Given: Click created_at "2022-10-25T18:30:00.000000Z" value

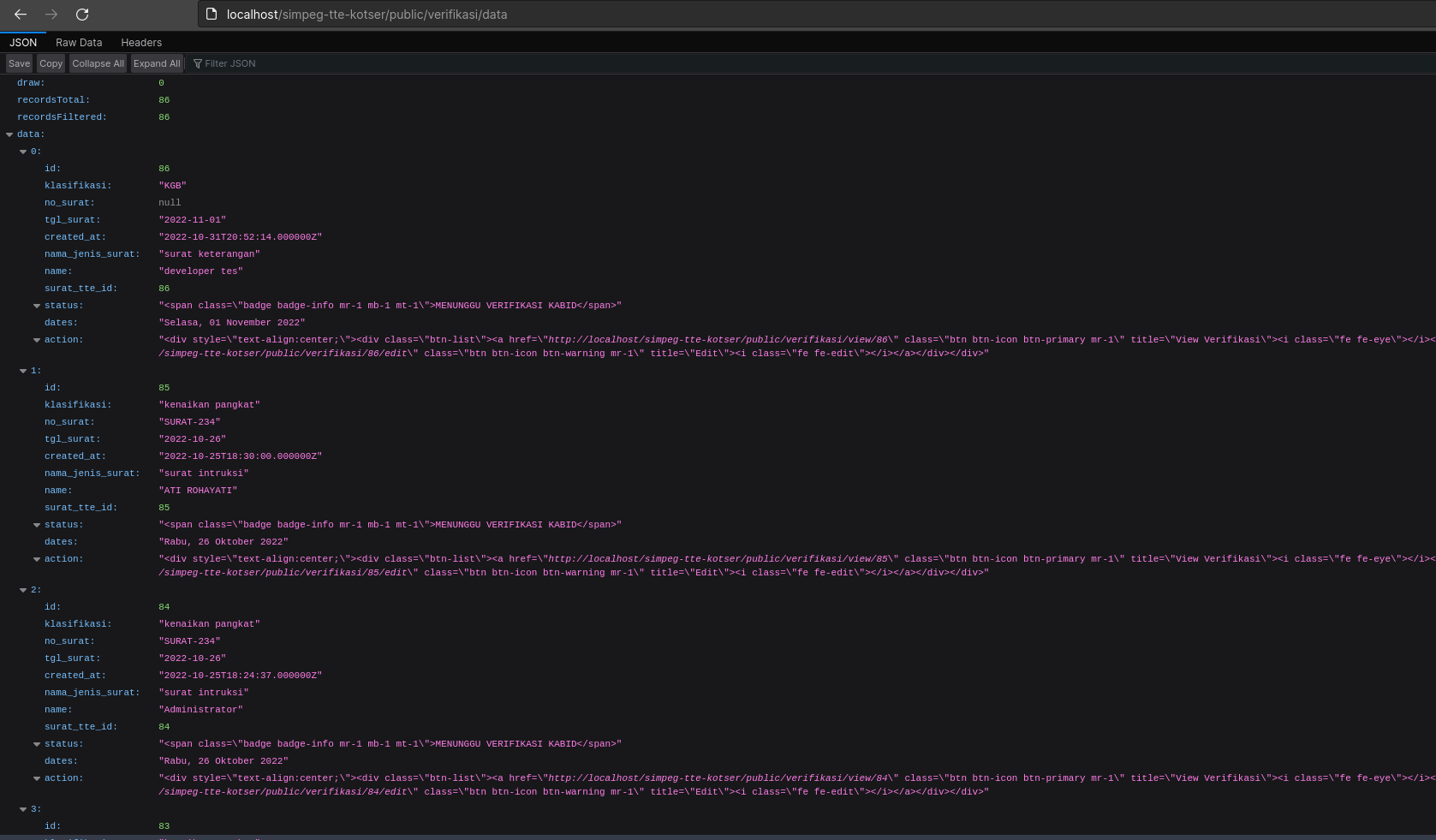Looking at the screenshot, I should click(x=241, y=456).
